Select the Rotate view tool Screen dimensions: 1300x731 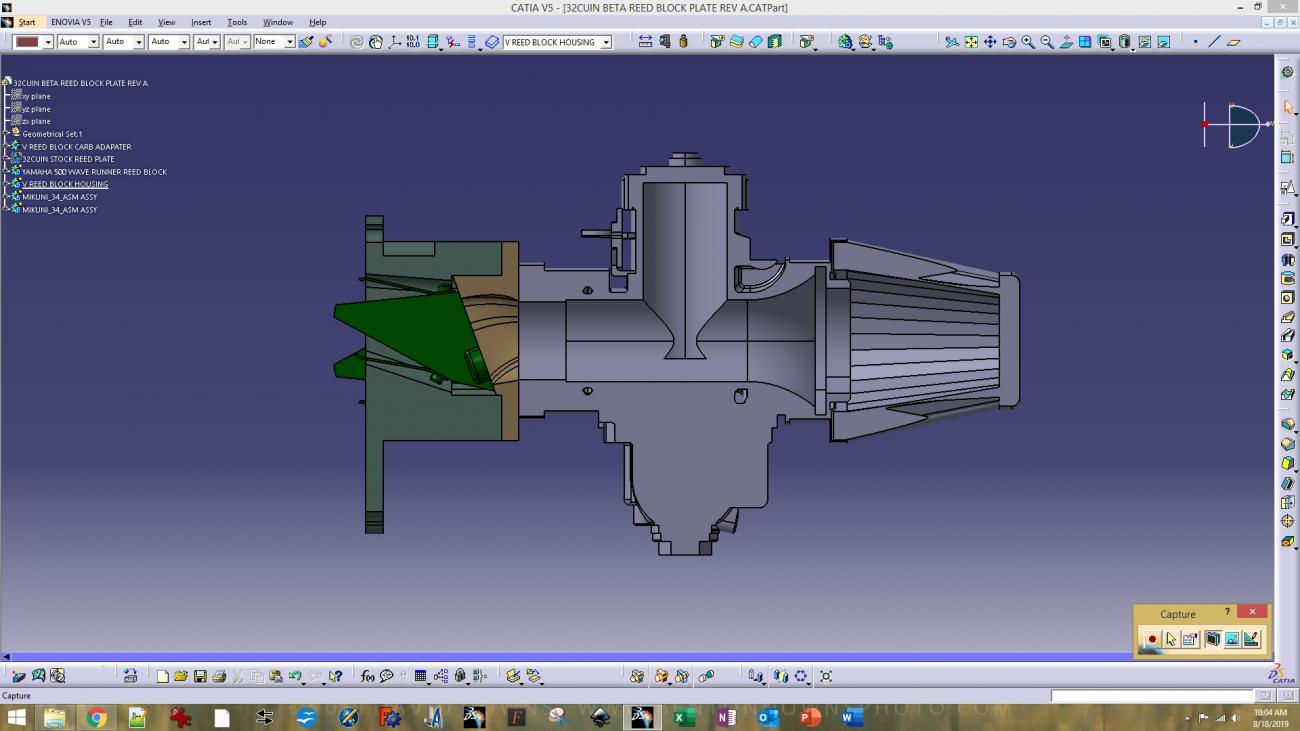[x=1009, y=42]
